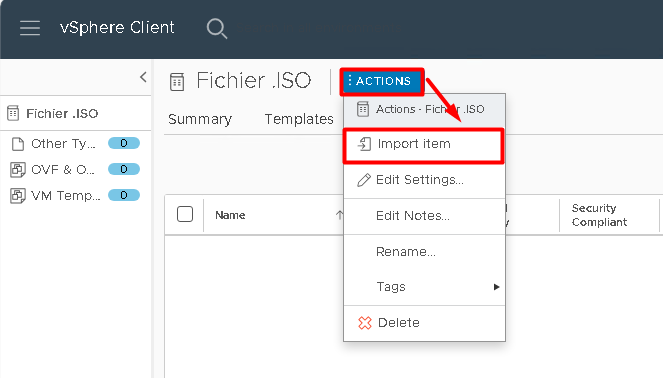This screenshot has width=663, height=378.
Task: Click the Import item arrow icon
Action: (x=364, y=144)
